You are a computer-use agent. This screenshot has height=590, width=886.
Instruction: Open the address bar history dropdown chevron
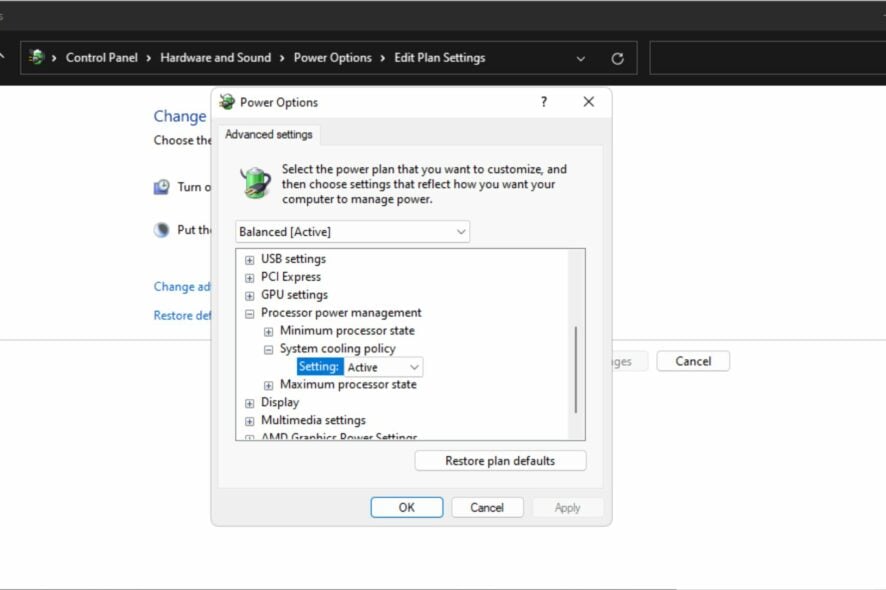click(x=580, y=58)
